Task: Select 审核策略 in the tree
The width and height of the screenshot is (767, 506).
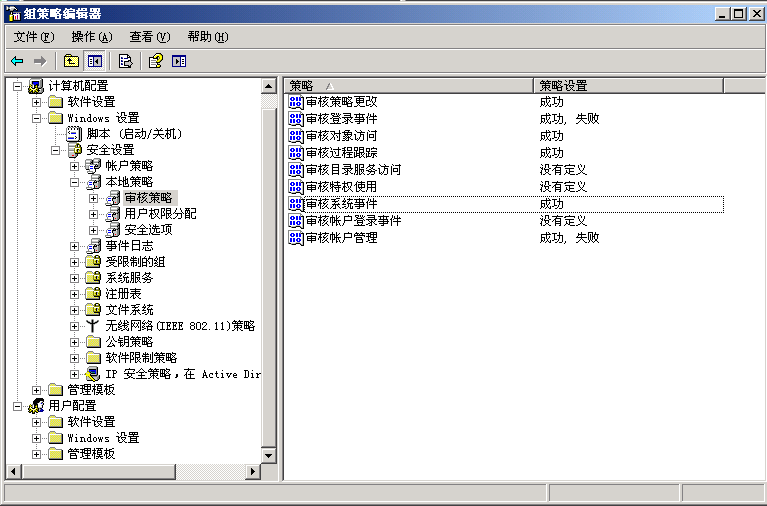Action: [x=148, y=198]
